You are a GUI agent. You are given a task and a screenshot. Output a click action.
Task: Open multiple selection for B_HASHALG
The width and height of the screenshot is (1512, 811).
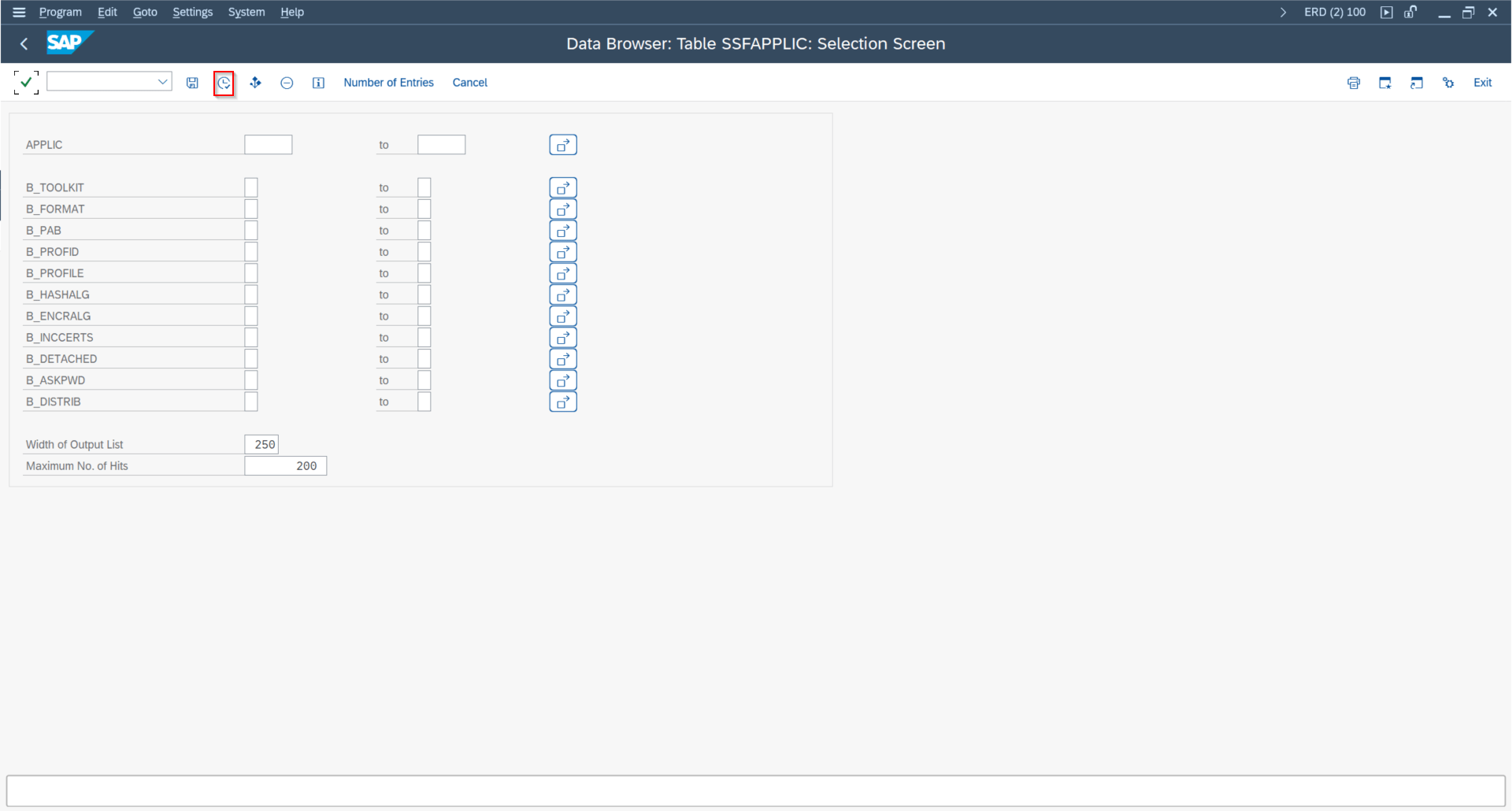click(x=563, y=294)
